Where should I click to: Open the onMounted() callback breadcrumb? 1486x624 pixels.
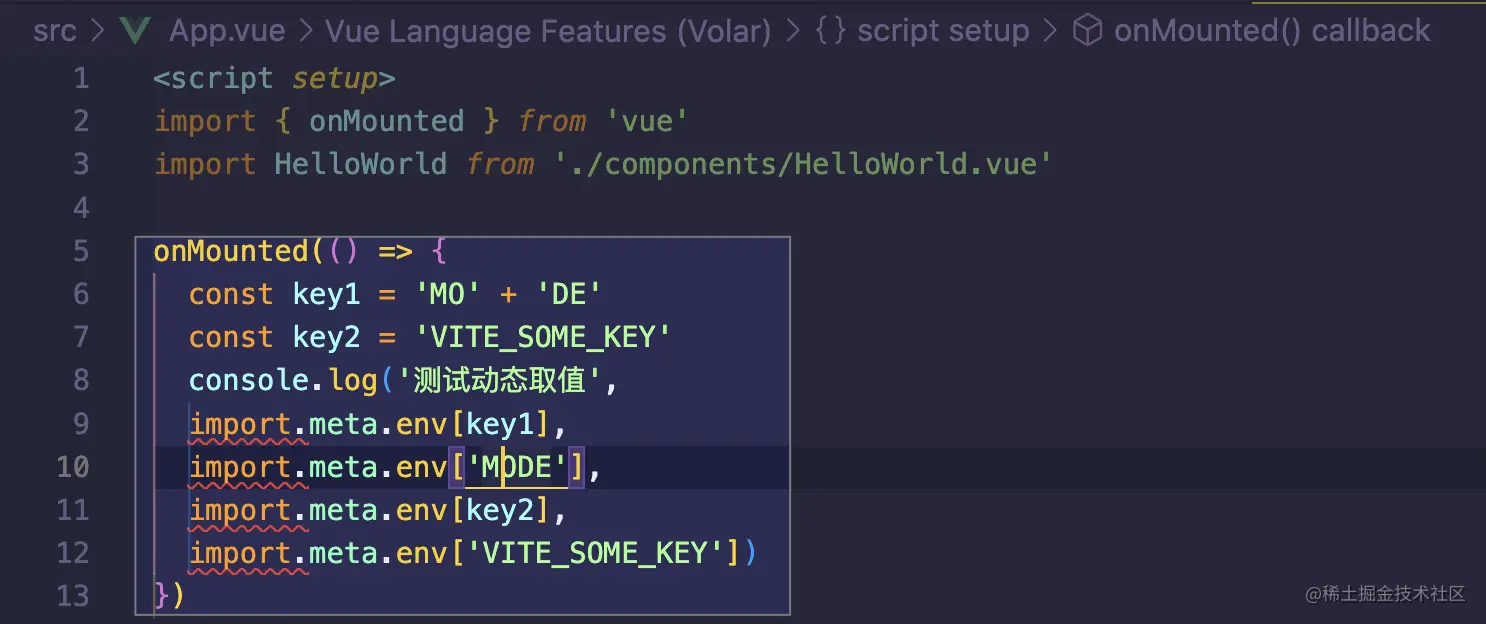[x=1272, y=32]
